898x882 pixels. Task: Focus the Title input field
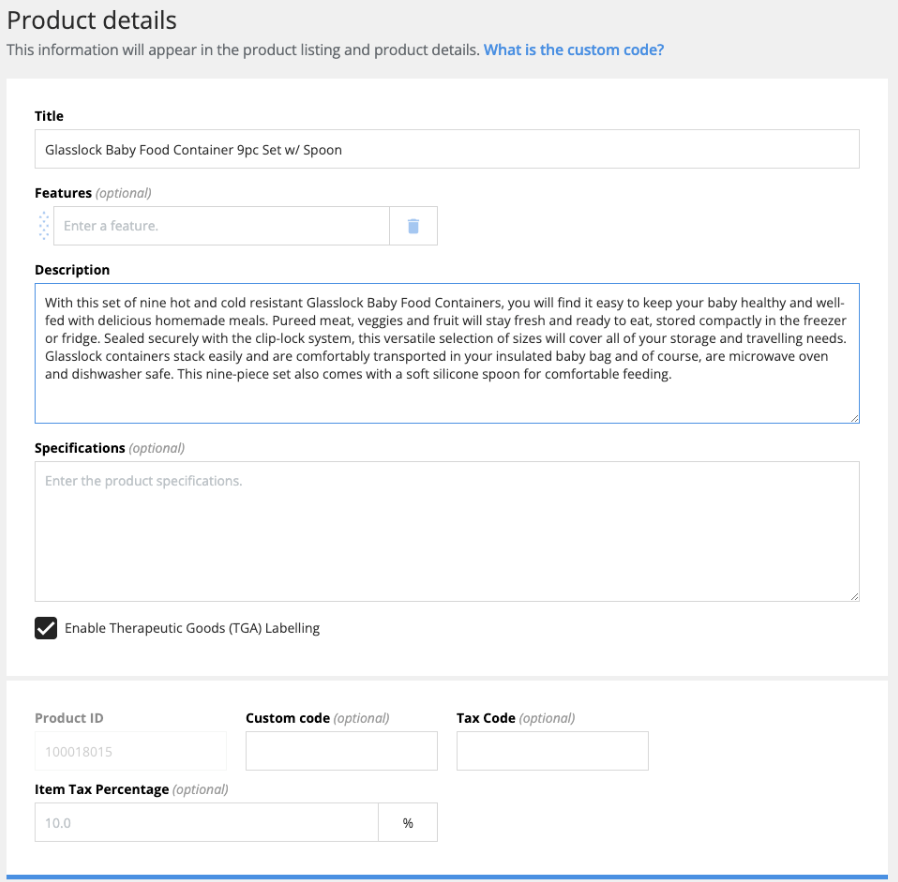click(447, 149)
